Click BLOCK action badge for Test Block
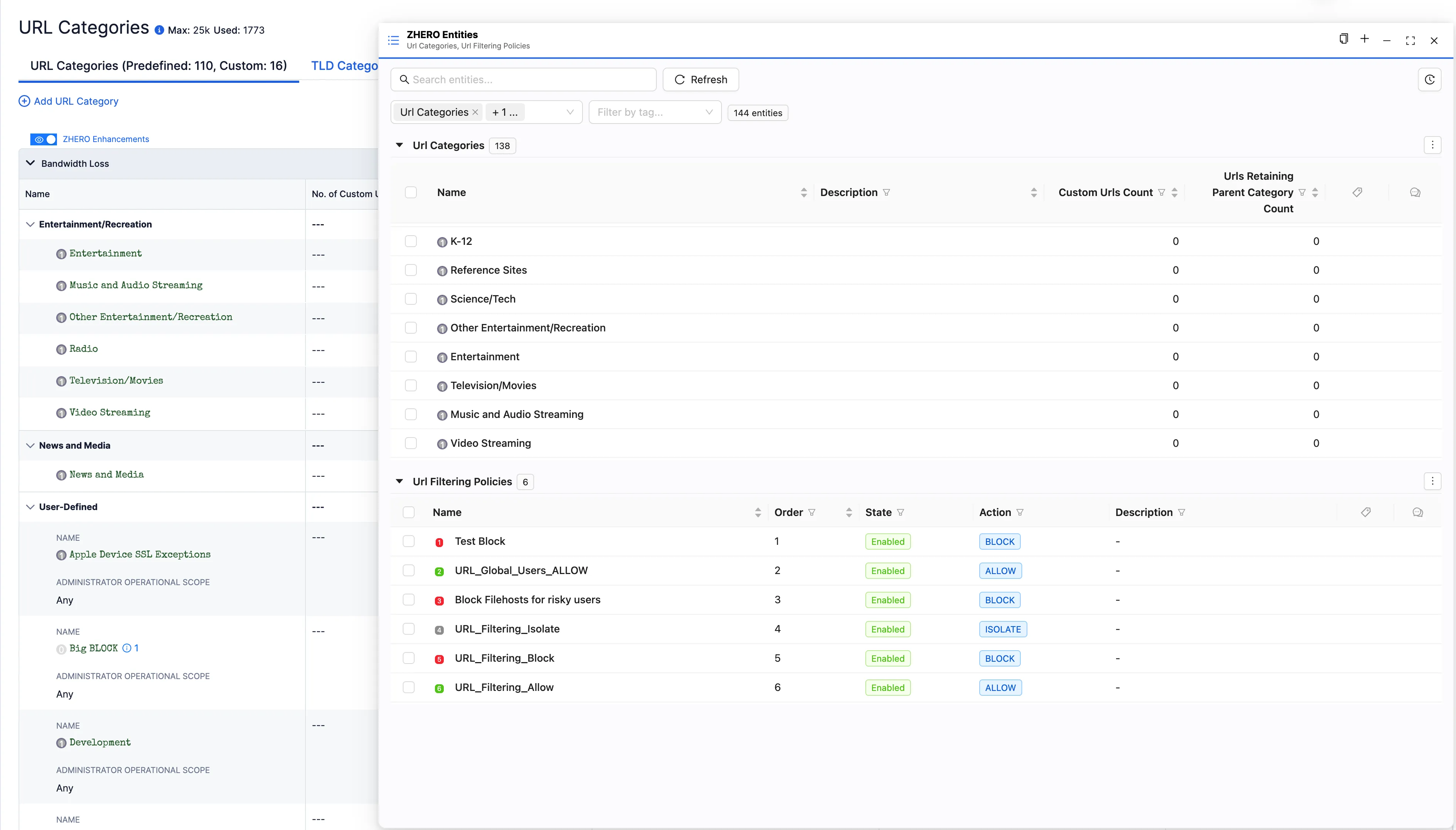Screen dimensions: 1456x830 (1000, 541)
